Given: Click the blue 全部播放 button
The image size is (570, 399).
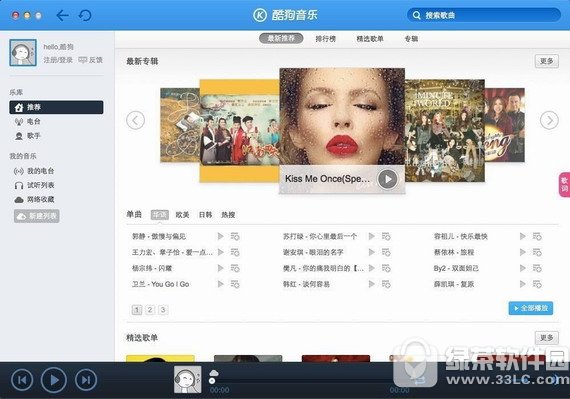Looking at the screenshot, I should point(531,308).
